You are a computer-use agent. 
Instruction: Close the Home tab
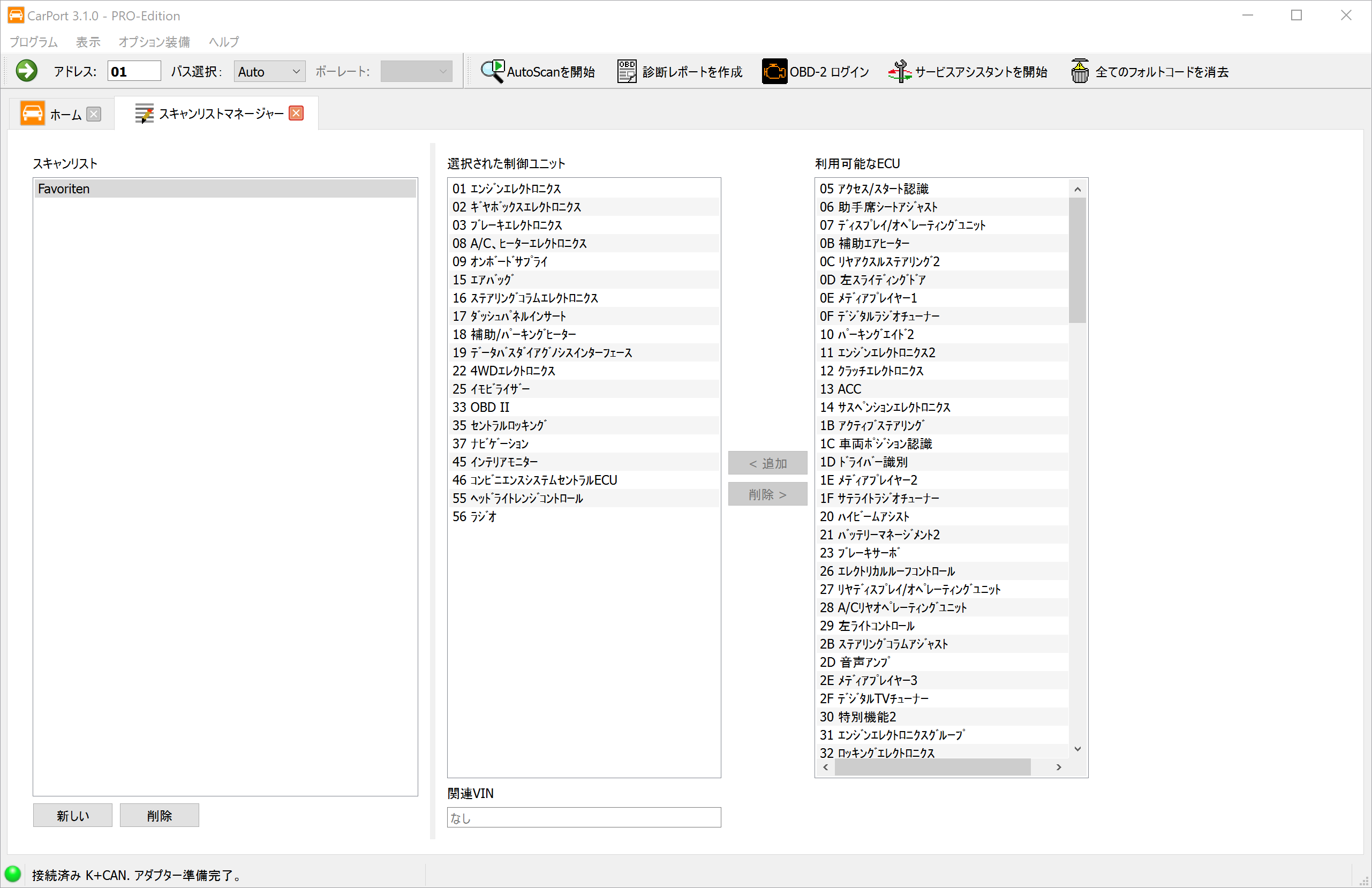[94, 114]
